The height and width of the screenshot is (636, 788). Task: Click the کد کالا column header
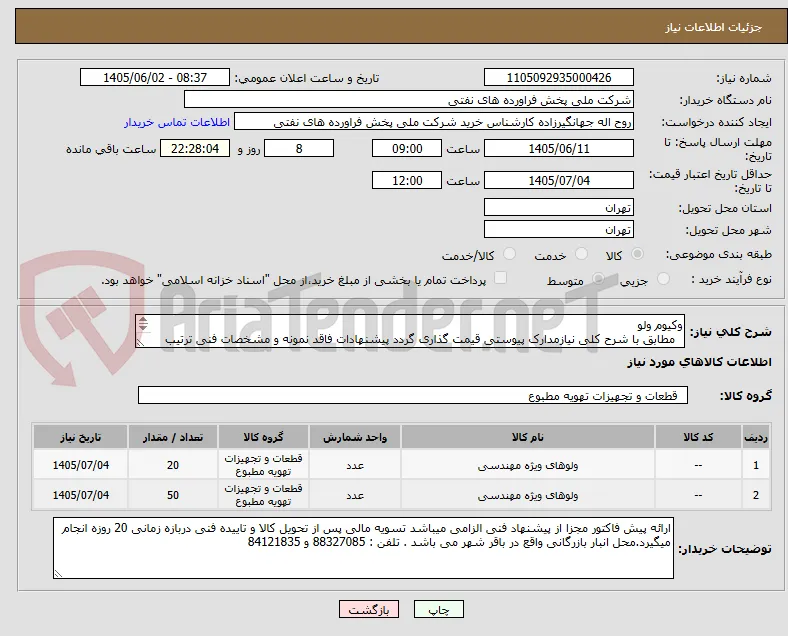click(x=698, y=437)
